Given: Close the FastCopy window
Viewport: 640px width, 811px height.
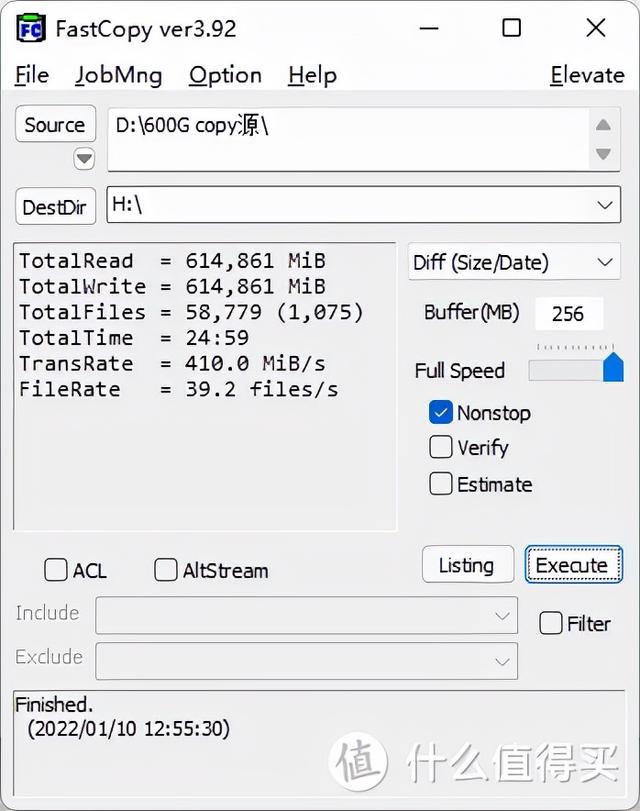Looking at the screenshot, I should click(596, 27).
